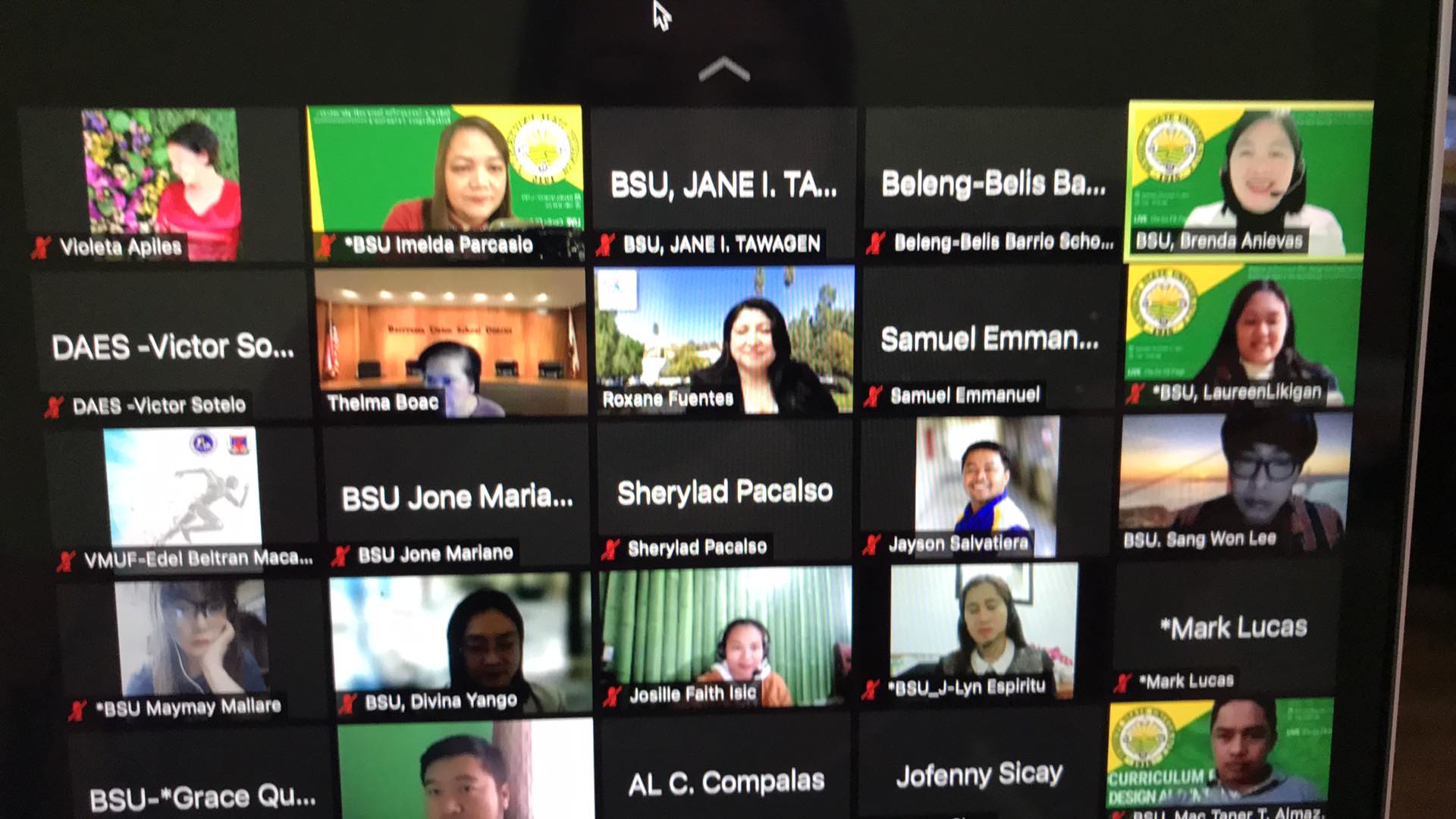Click muted mic icon on Beleng-Belis Barrio tile
The height and width of the screenshot is (819, 1456).
876,243
